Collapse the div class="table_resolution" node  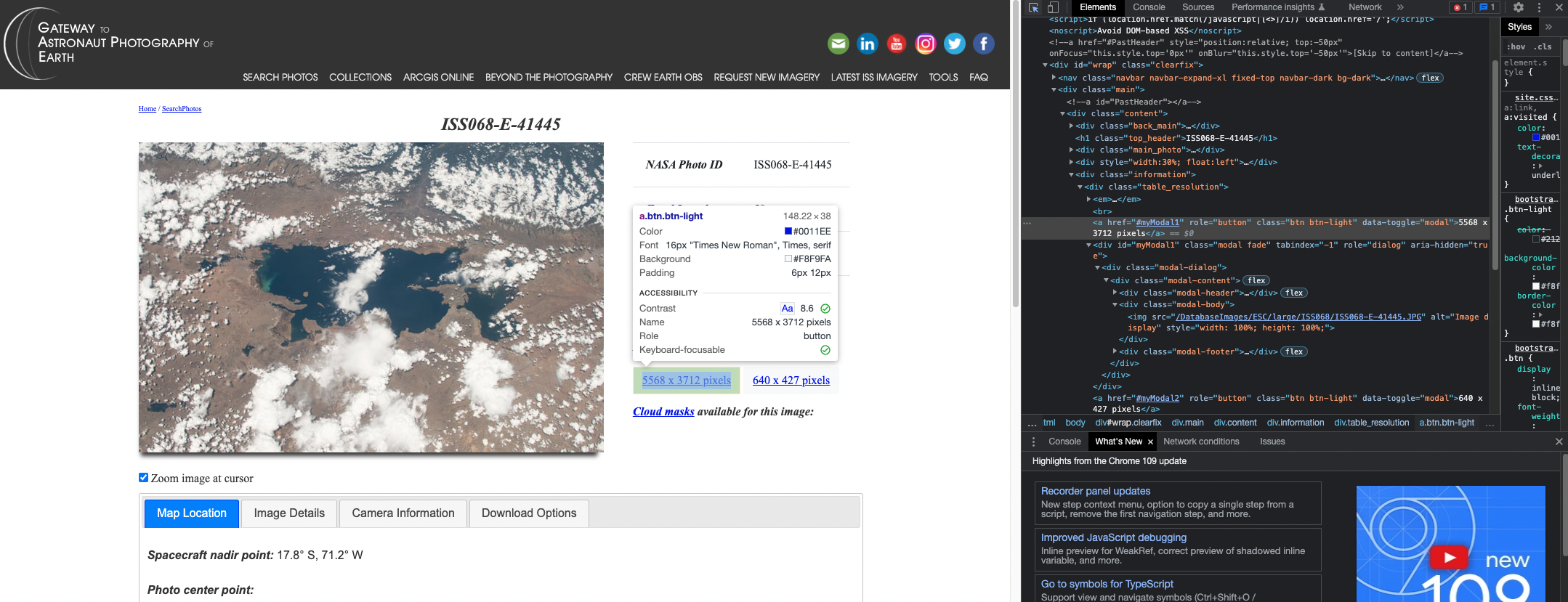click(x=1080, y=187)
